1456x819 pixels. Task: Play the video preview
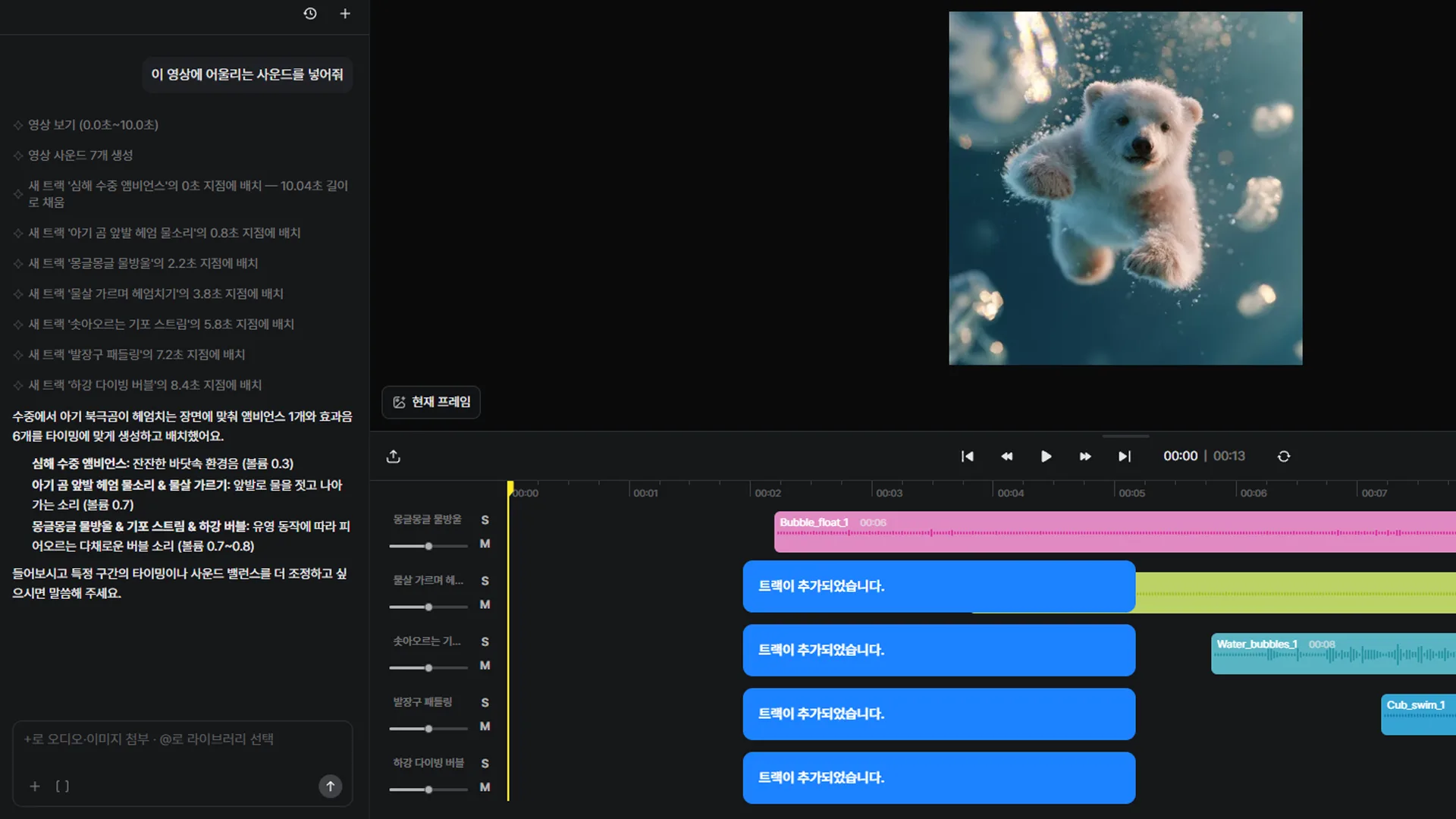click(x=1046, y=457)
